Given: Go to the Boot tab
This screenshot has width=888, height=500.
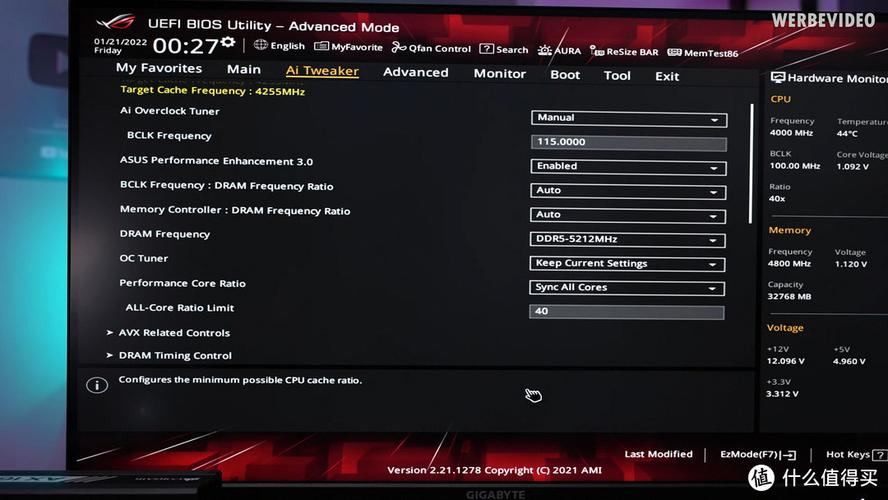Looking at the screenshot, I should point(565,75).
